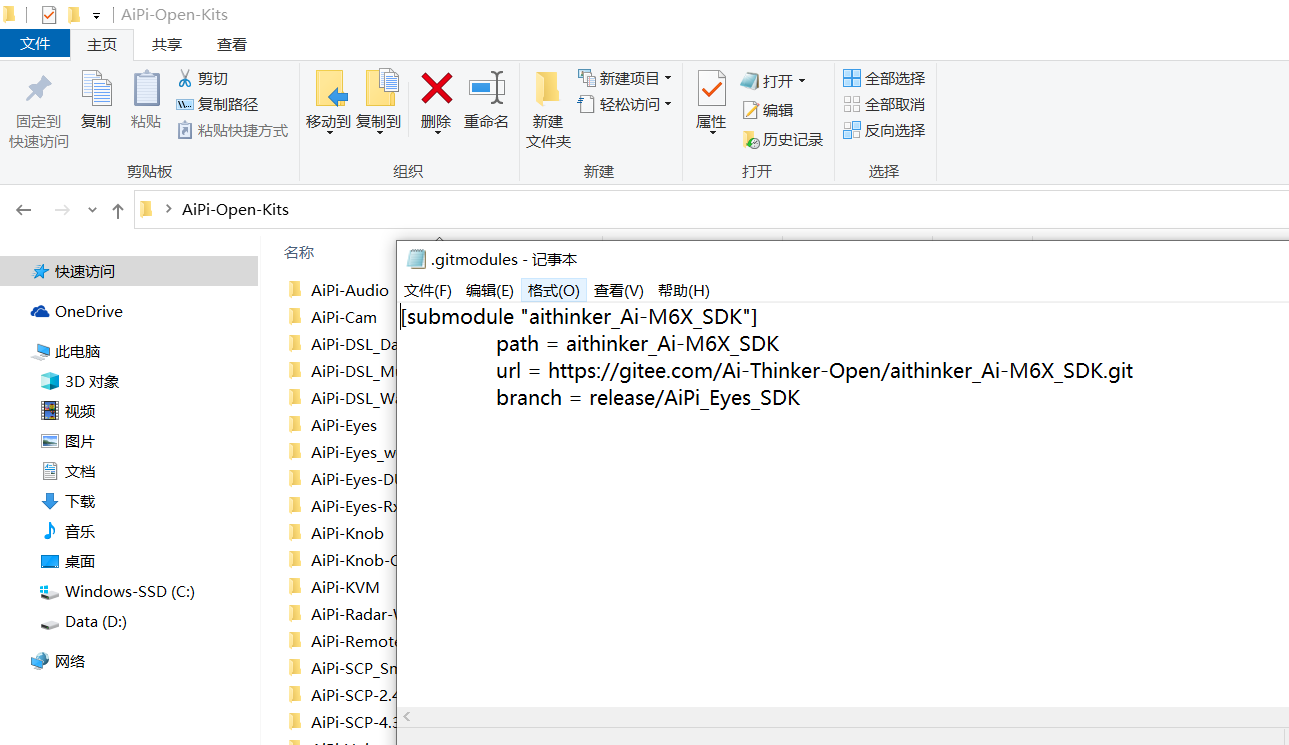Click the Properties checkmark icon in title bar
Image resolution: width=1289 pixels, height=745 pixels.
pyautogui.click(x=49, y=15)
